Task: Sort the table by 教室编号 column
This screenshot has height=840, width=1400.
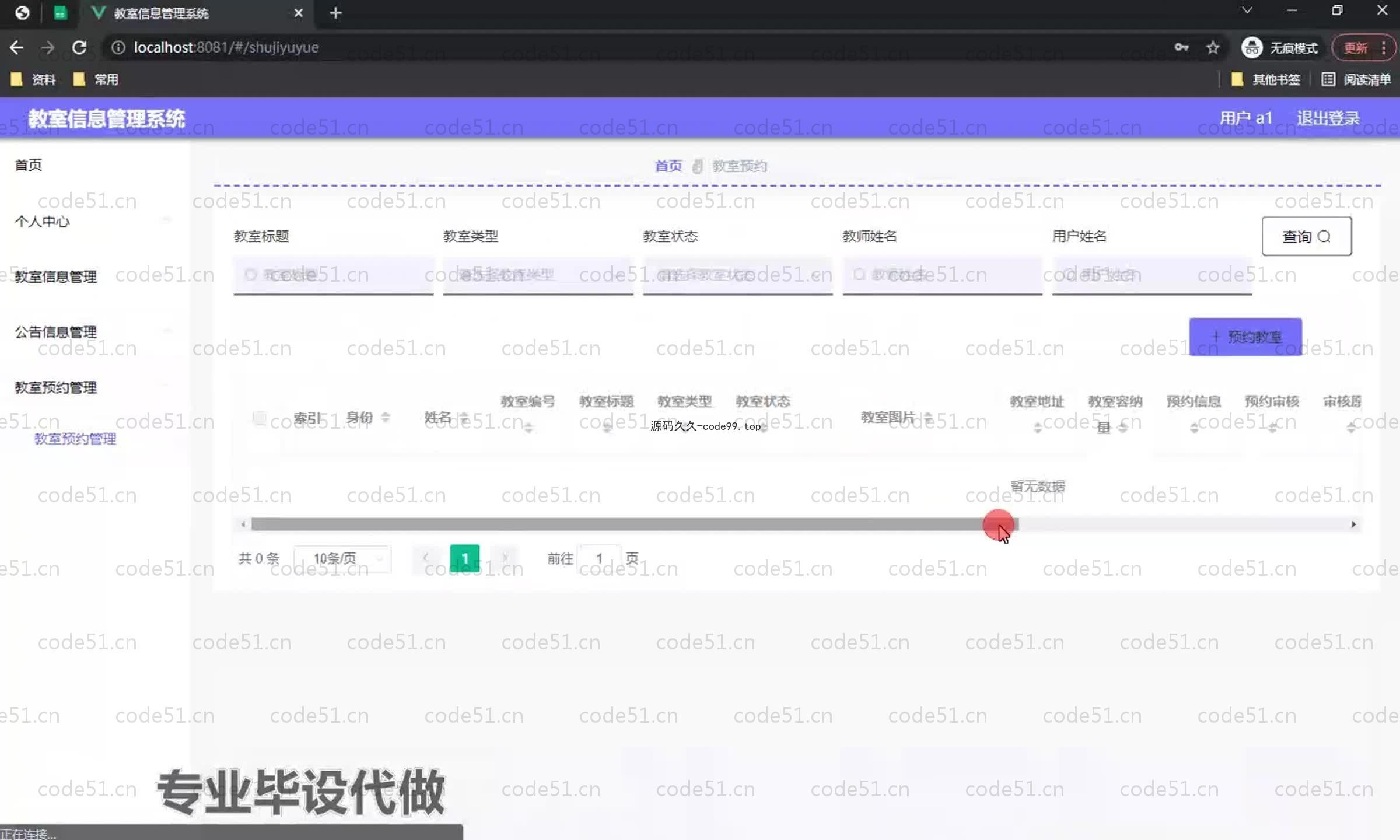Action: click(528, 428)
